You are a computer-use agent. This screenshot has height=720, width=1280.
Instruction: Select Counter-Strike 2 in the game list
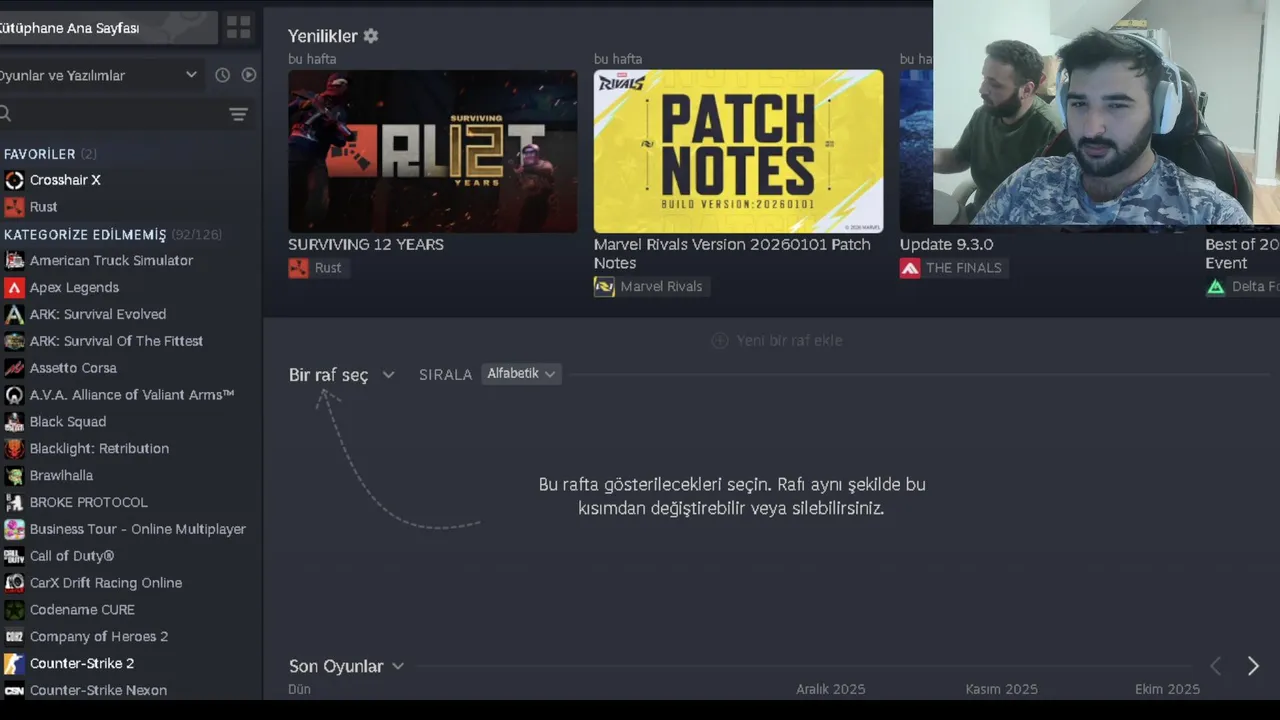[82, 664]
